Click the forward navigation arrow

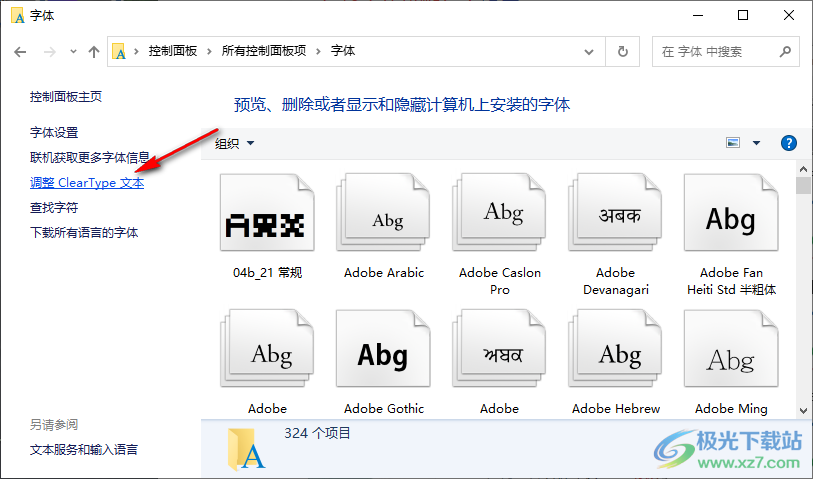point(50,52)
